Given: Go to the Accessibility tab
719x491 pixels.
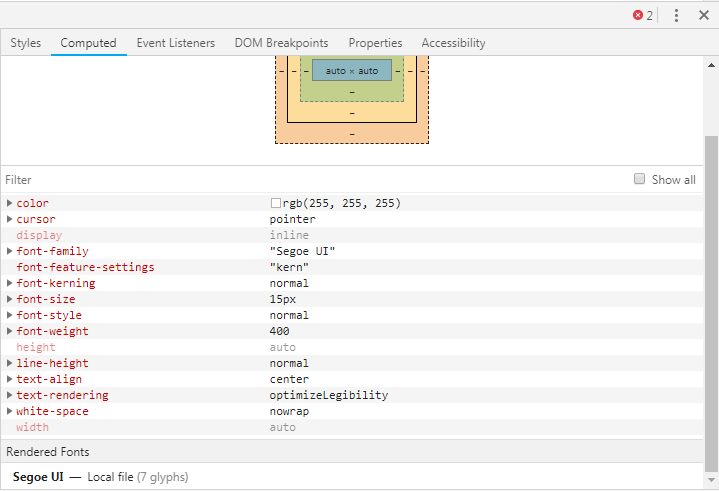Looking at the screenshot, I should pos(453,43).
